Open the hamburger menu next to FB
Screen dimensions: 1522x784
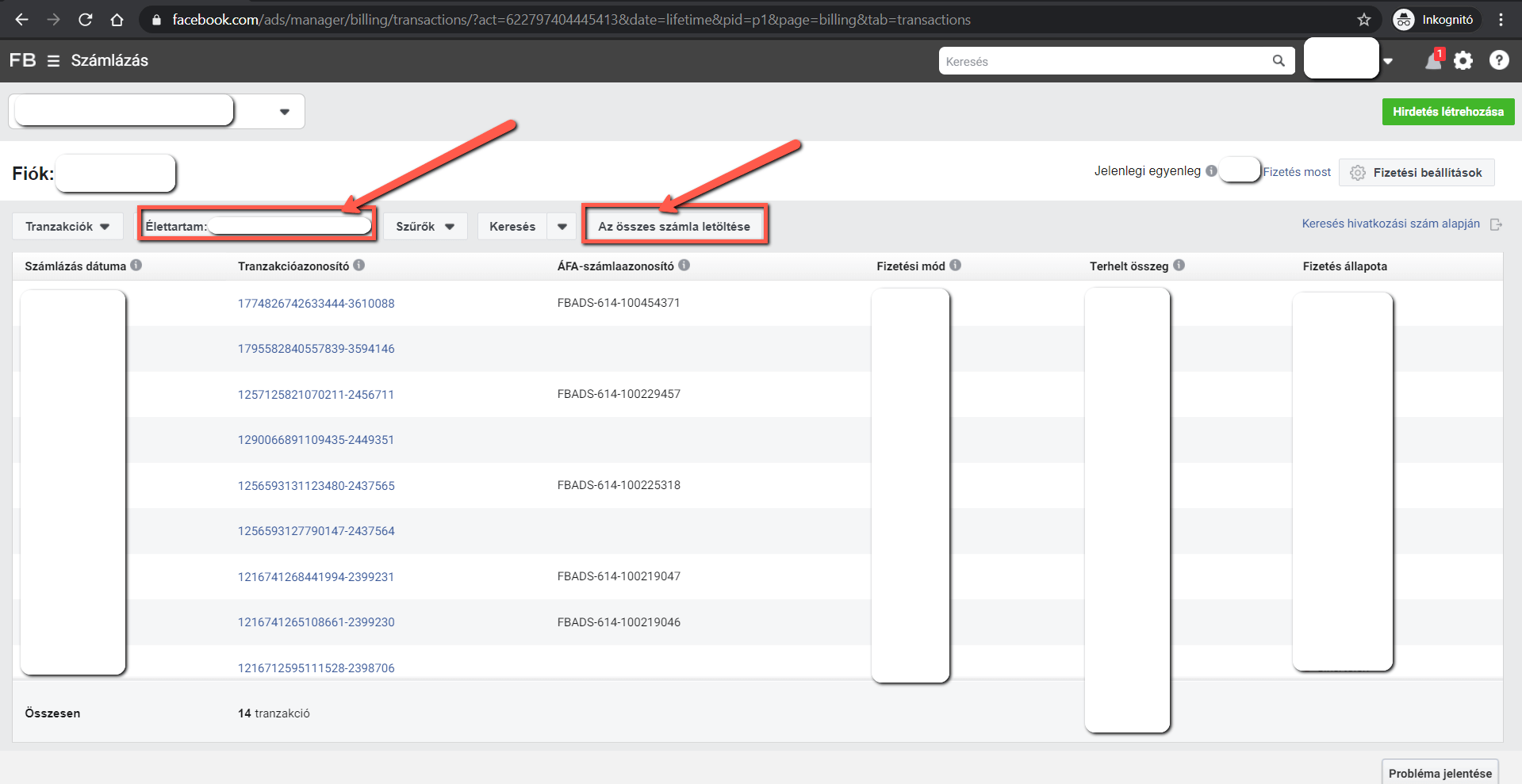(x=53, y=61)
